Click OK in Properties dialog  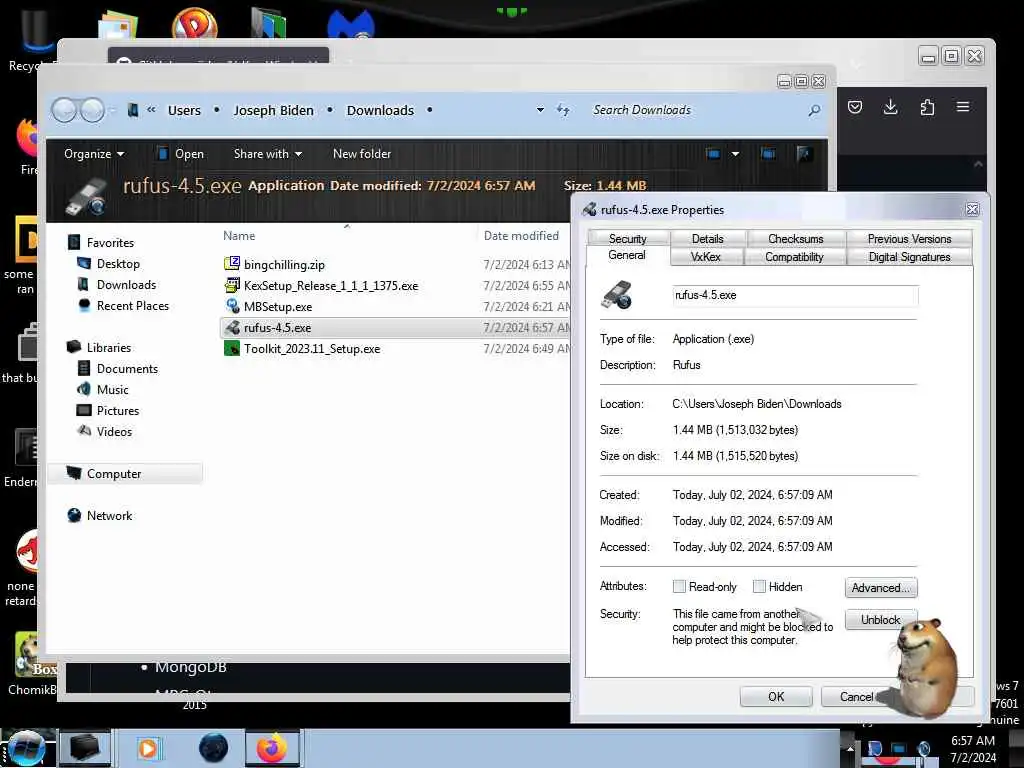click(776, 697)
